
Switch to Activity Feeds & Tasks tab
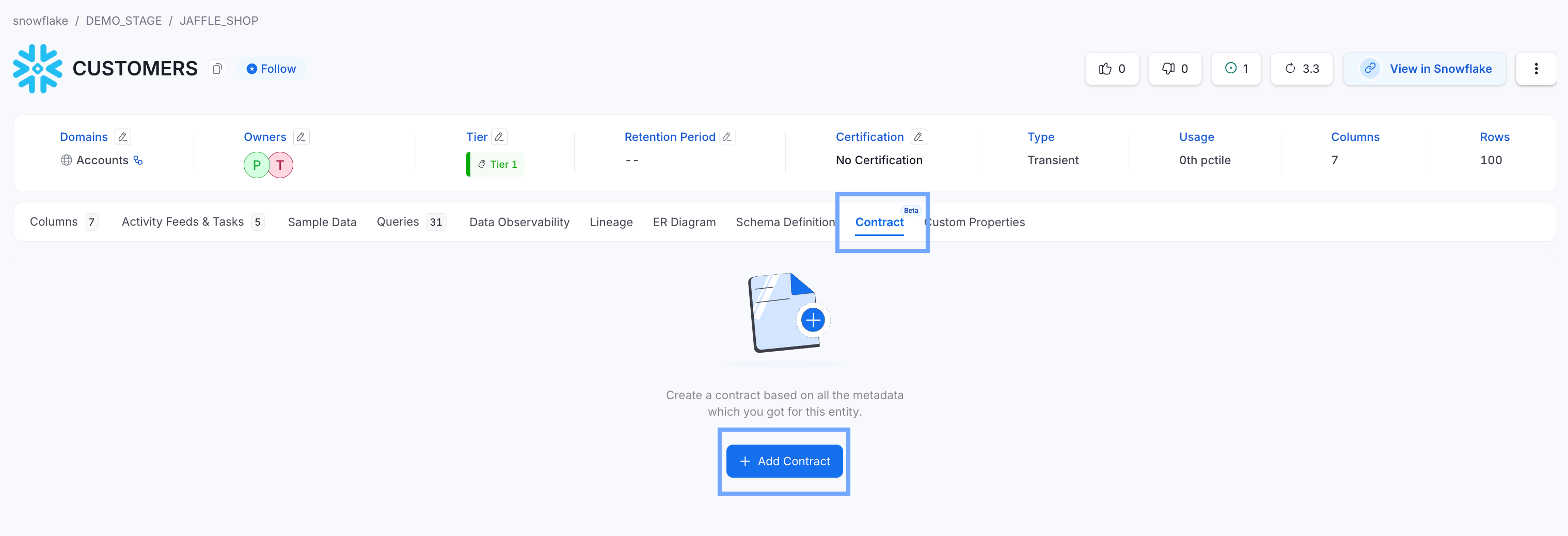[x=193, y=223]
